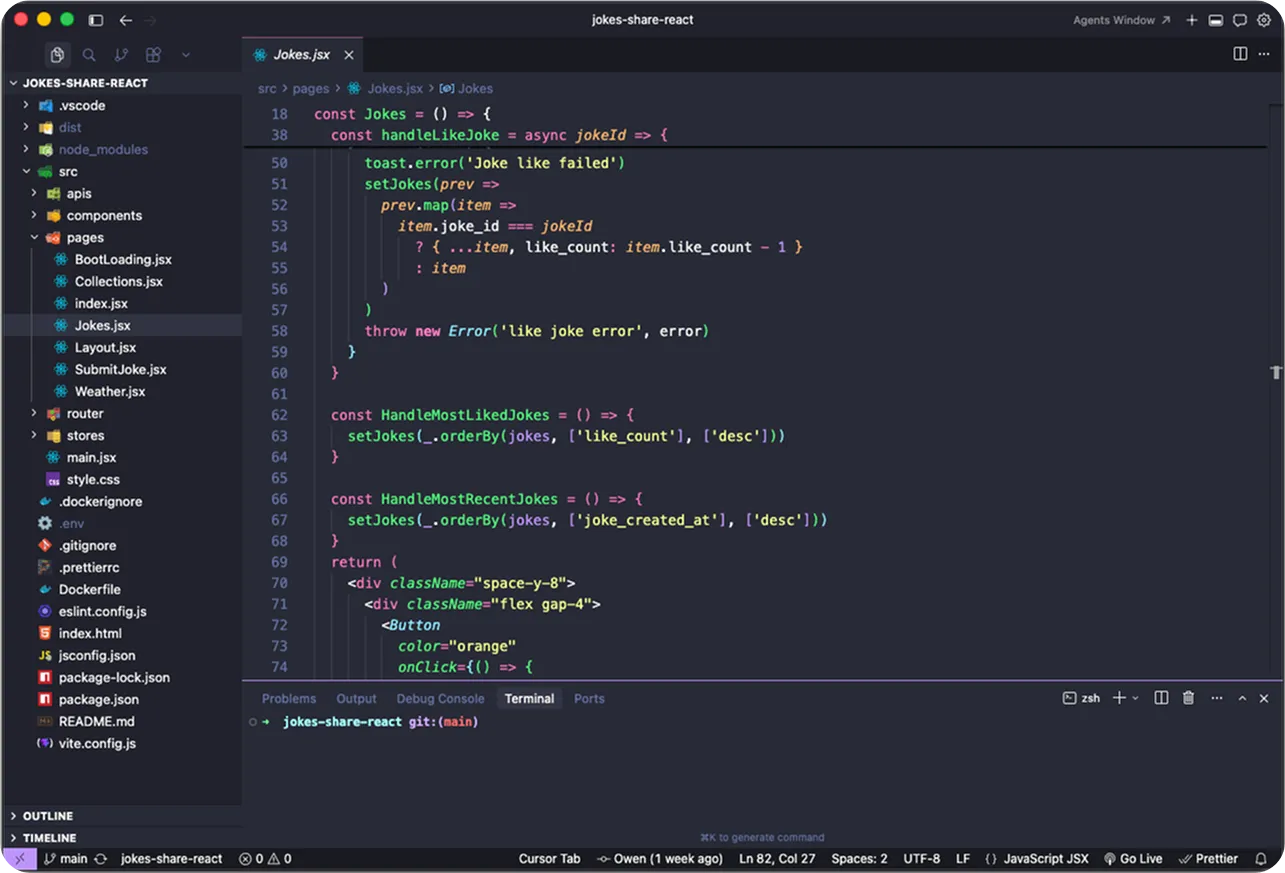Open the new terminal launch profile dropdown

coord(1135,698)
